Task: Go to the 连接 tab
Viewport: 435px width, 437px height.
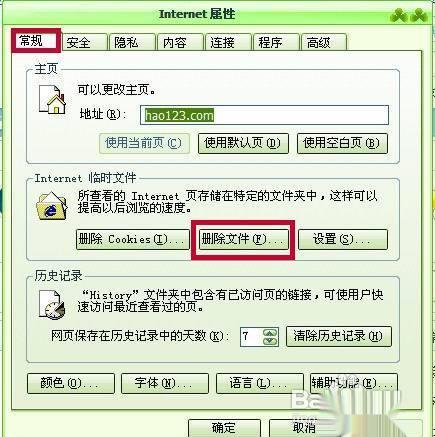Action: click(228, 42)
